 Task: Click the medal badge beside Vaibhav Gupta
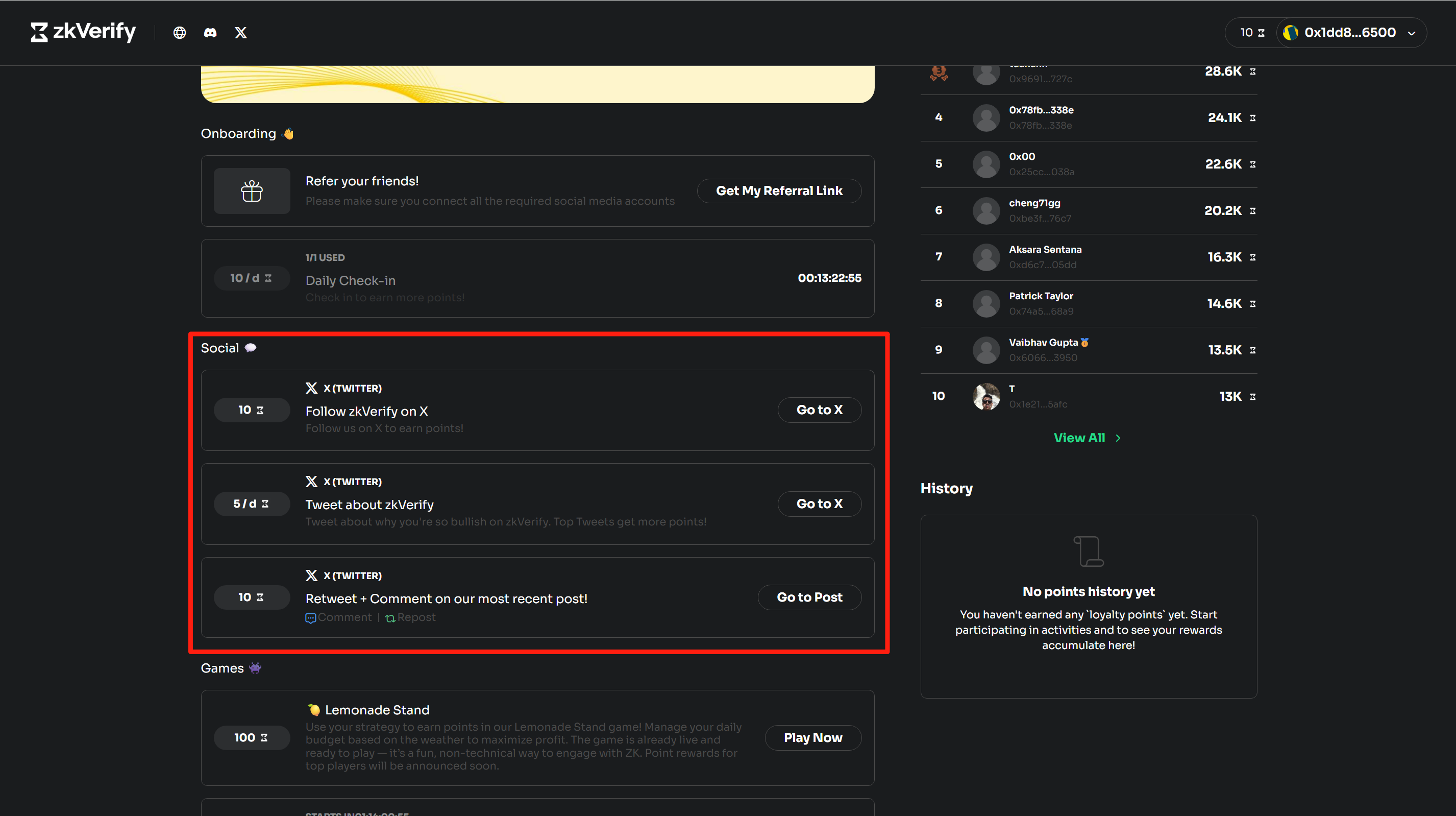[x=1084, y=342]
